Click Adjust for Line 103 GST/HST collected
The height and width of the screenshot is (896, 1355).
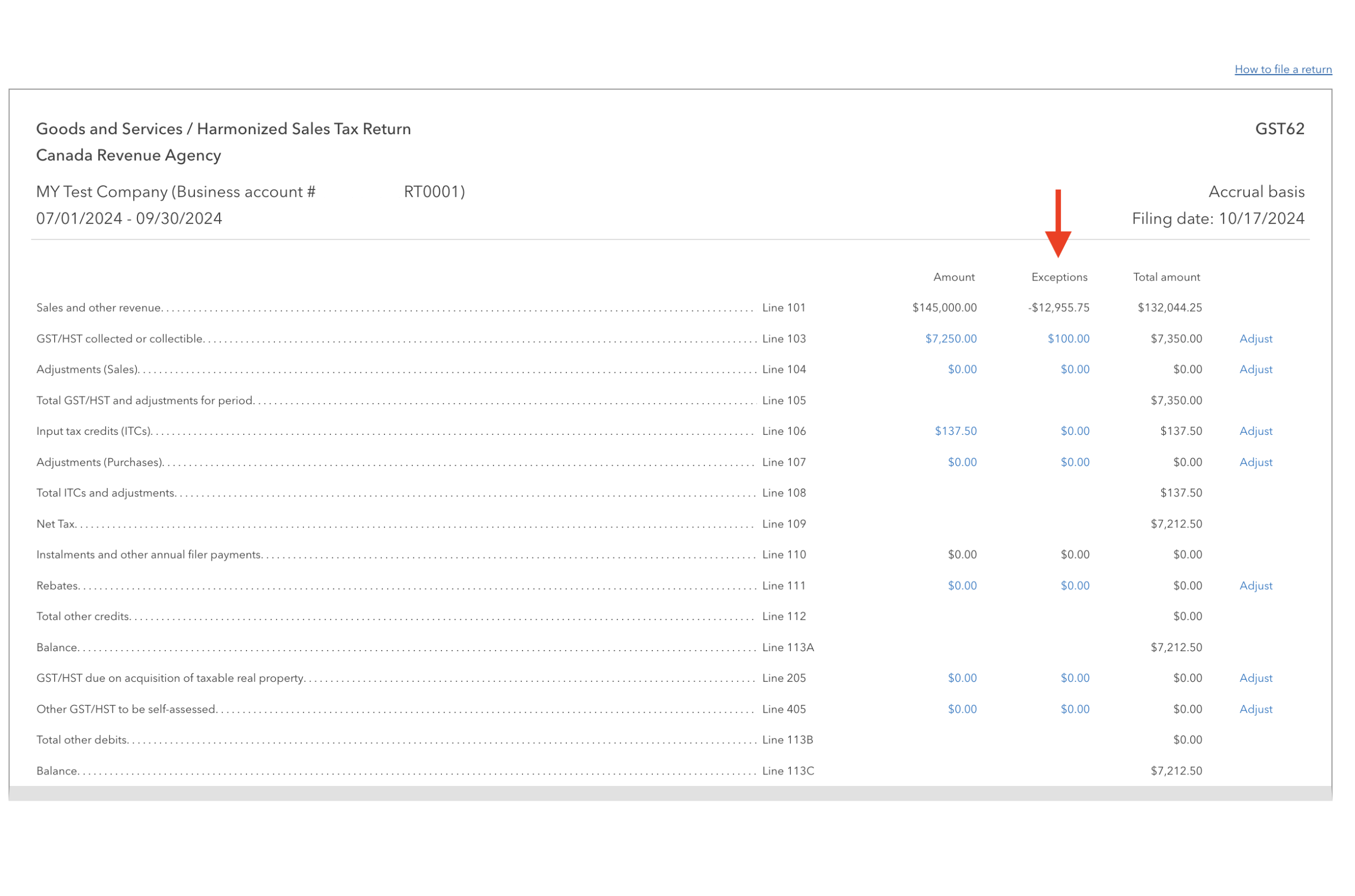[1255, 339]
